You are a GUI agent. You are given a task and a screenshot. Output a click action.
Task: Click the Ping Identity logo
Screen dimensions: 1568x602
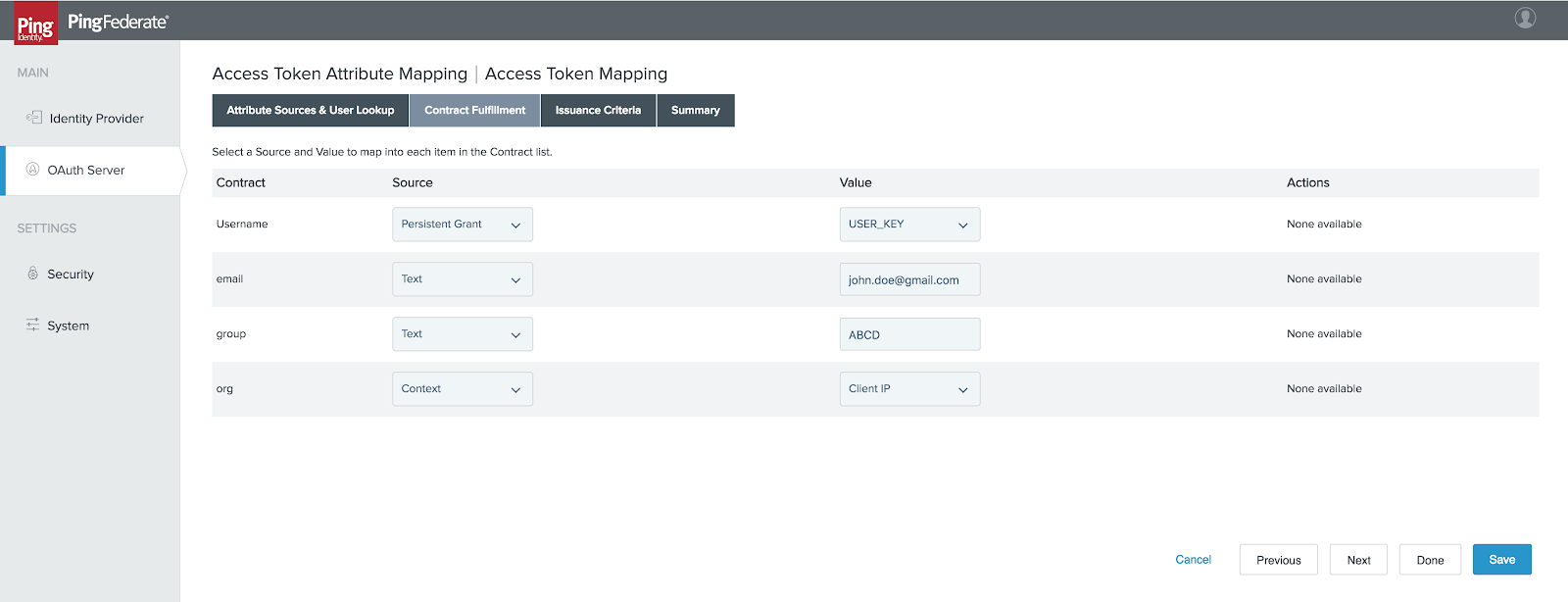(x=35, y=24)
